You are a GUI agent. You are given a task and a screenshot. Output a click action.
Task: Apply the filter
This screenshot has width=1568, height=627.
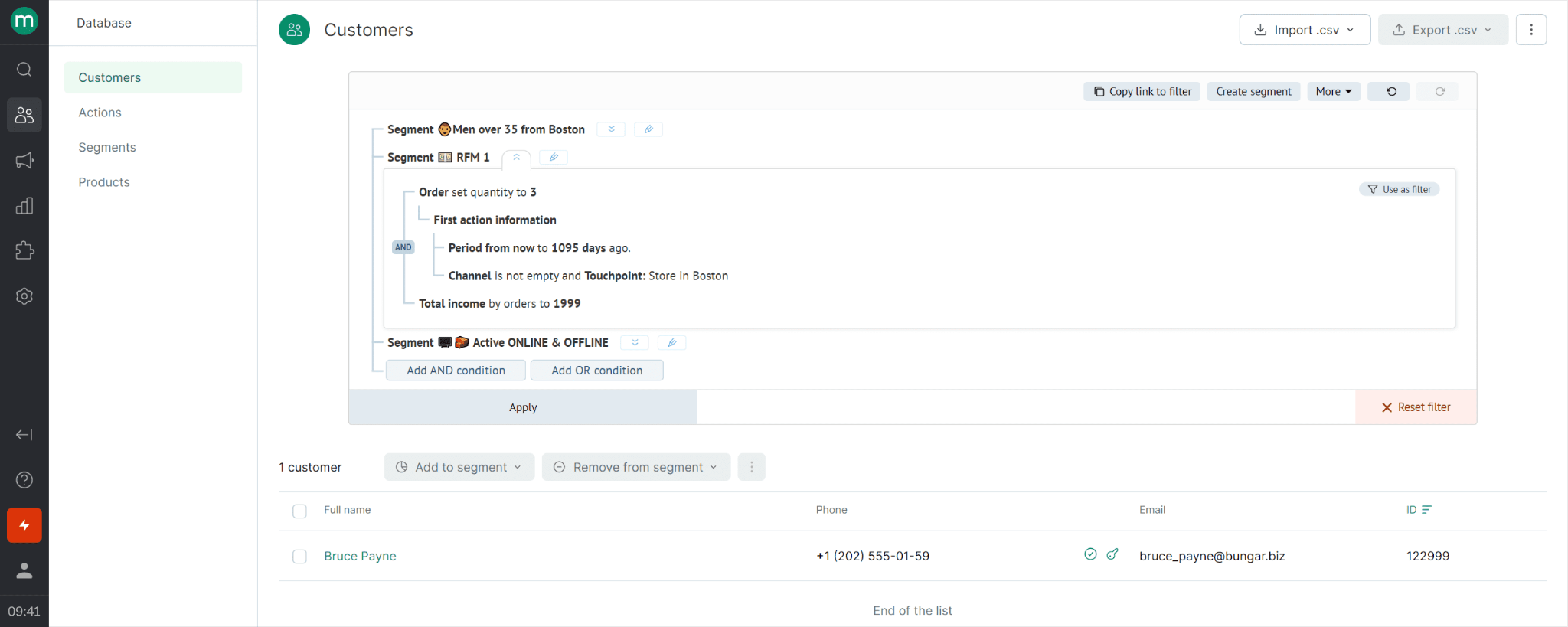coord(523,407)
